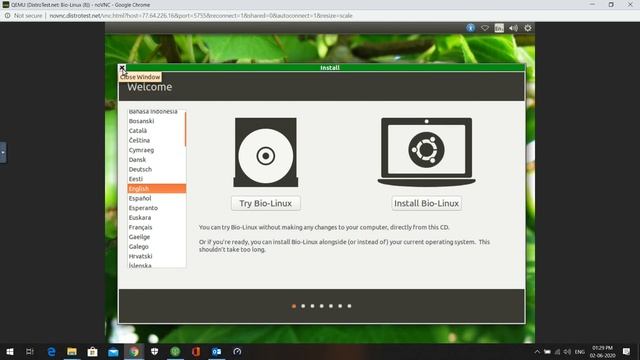Select Euskara language
The height and width of the screenshot is (360, 640).
[156, 218]
